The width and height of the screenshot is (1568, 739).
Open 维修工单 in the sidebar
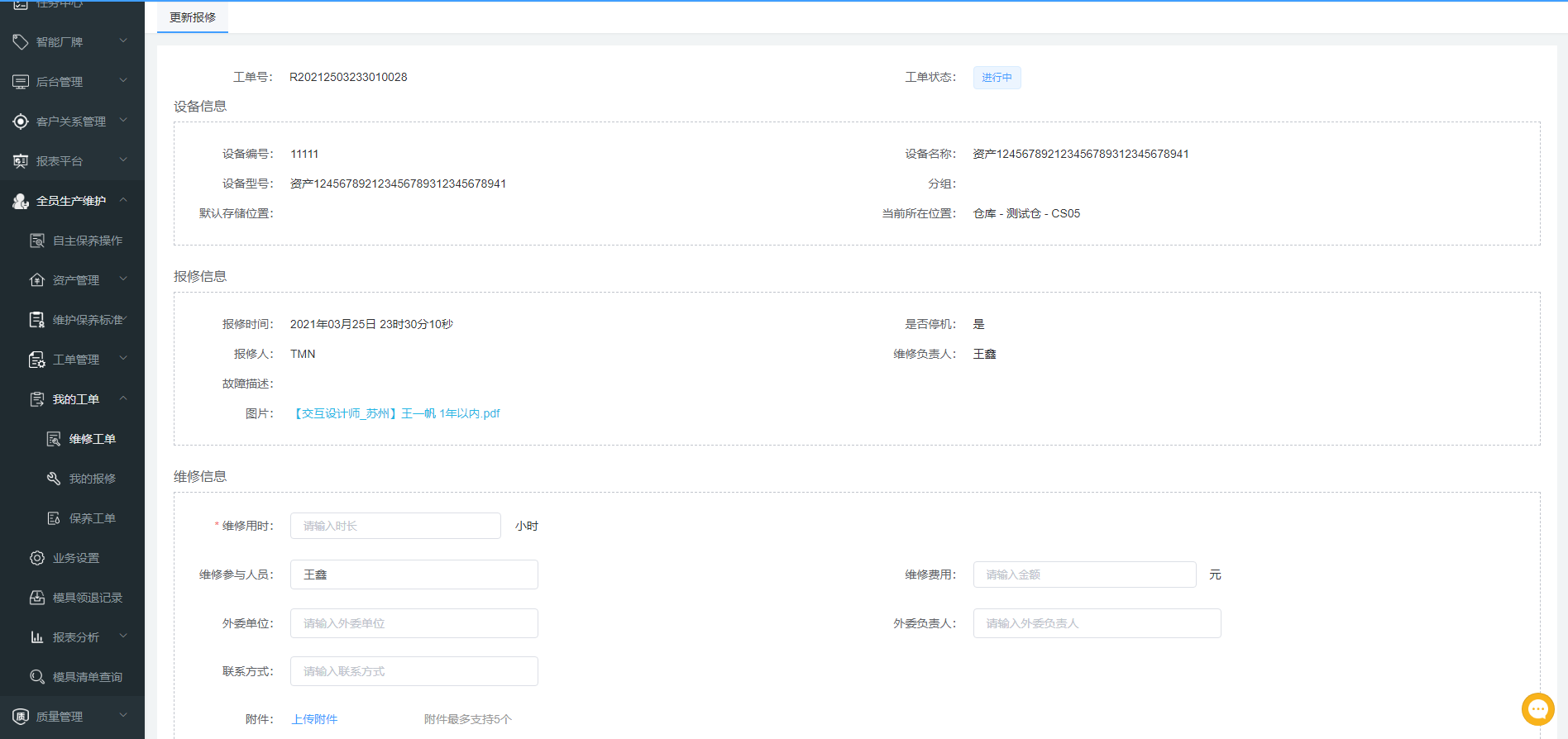pyautogui.click(x=92, y=439)
